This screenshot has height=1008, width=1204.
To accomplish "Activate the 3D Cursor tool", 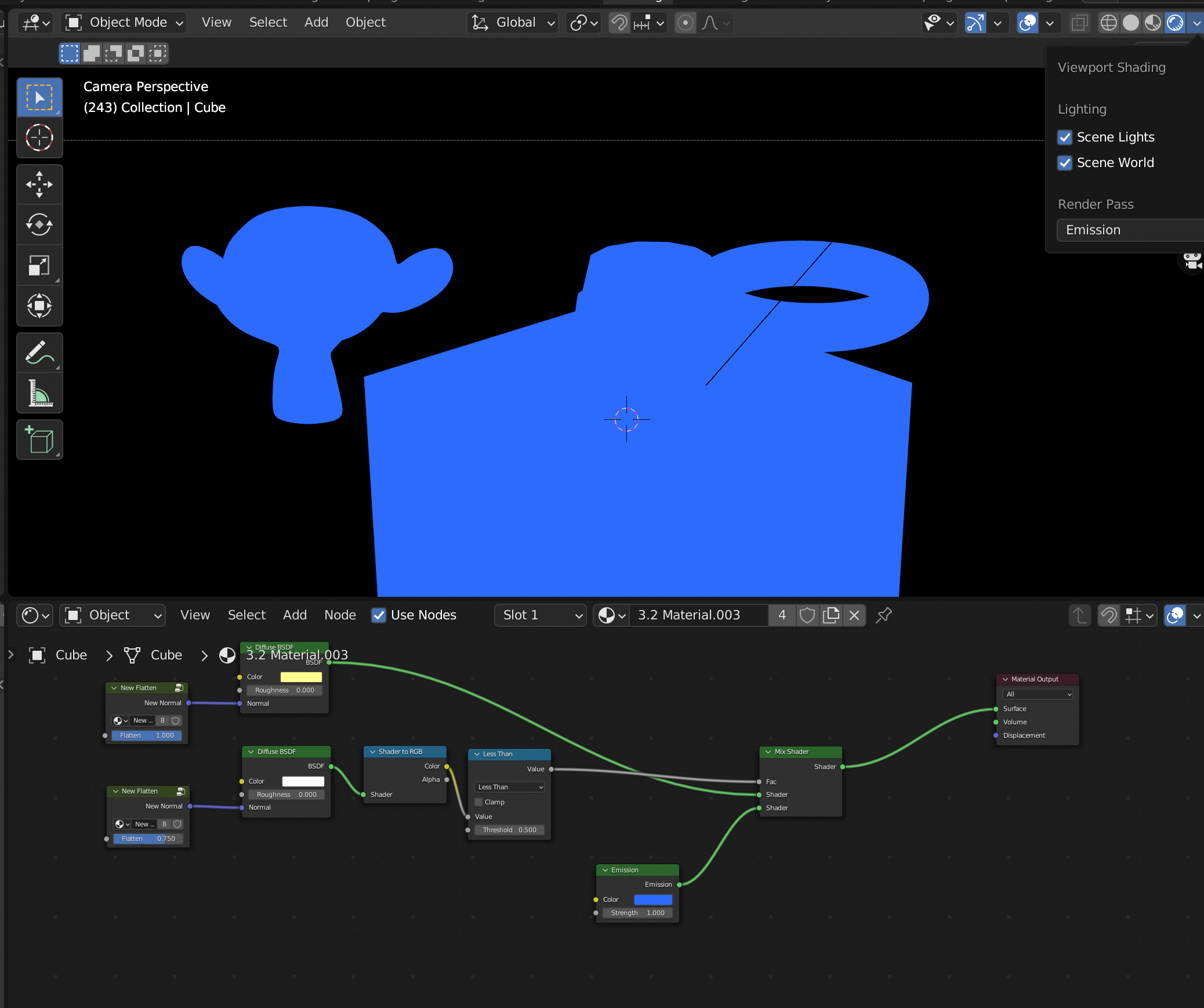I will [39, 138].
